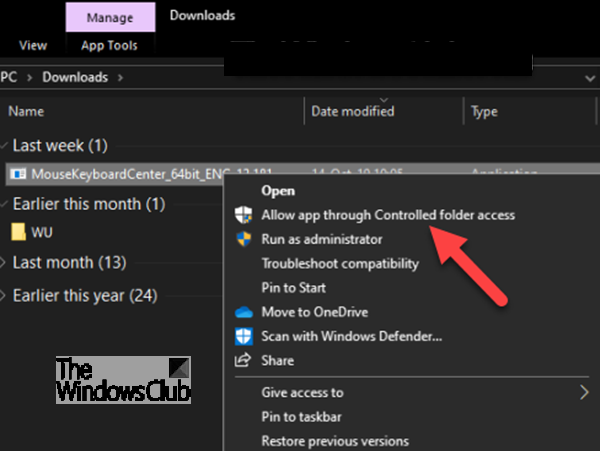The height and width of the screenshot is (452, 600).
Task: Choose Pin to taskbar
Action: pos(302,417)
